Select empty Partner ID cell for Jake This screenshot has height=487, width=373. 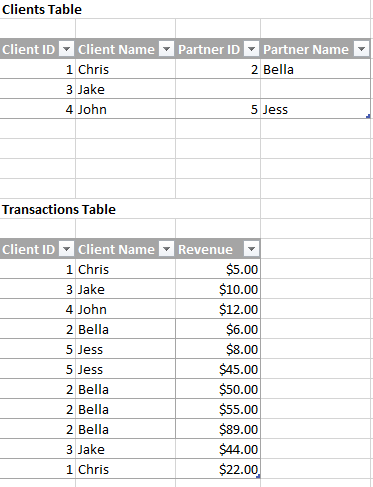pos(218,89)
